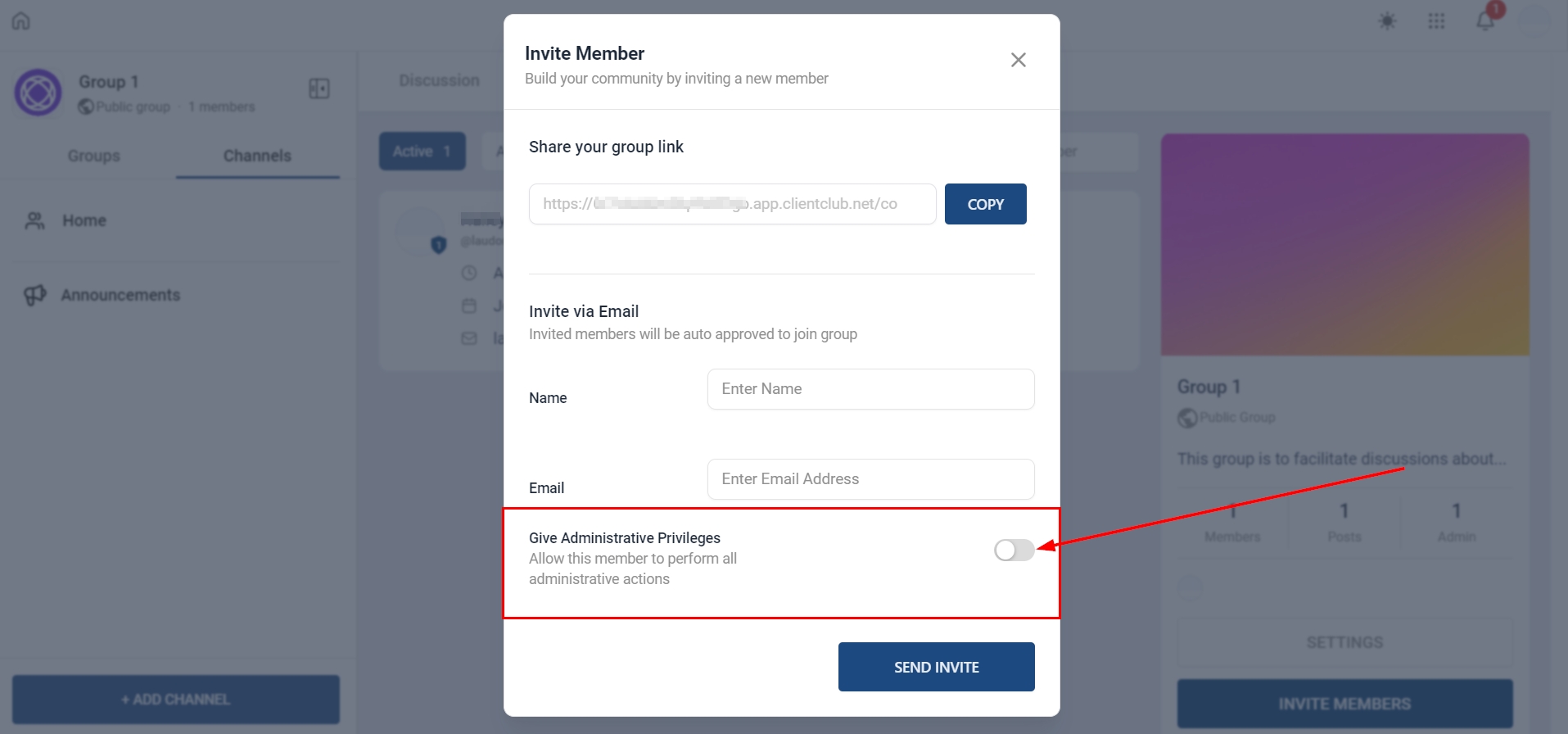Click the Group 1 avatar logo
Image resolution: width=1568 pixels, height=734 pixels.
pos(38,93)
